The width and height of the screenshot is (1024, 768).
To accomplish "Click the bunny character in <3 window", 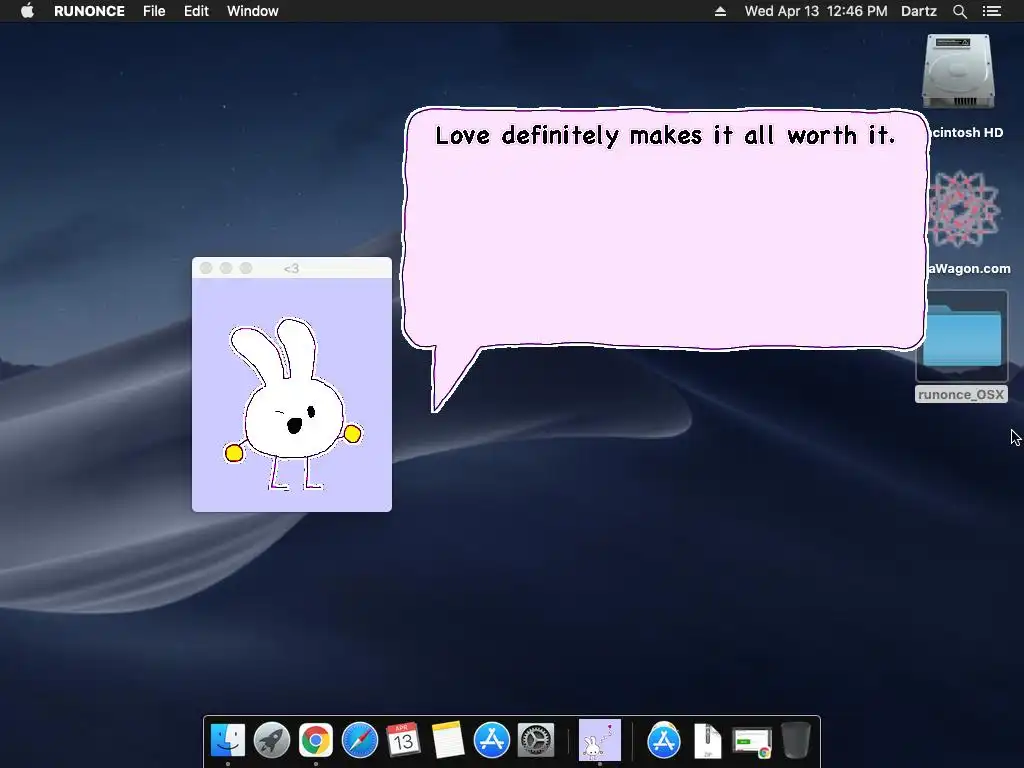I will pyautogui.click(x=292, y=404).
